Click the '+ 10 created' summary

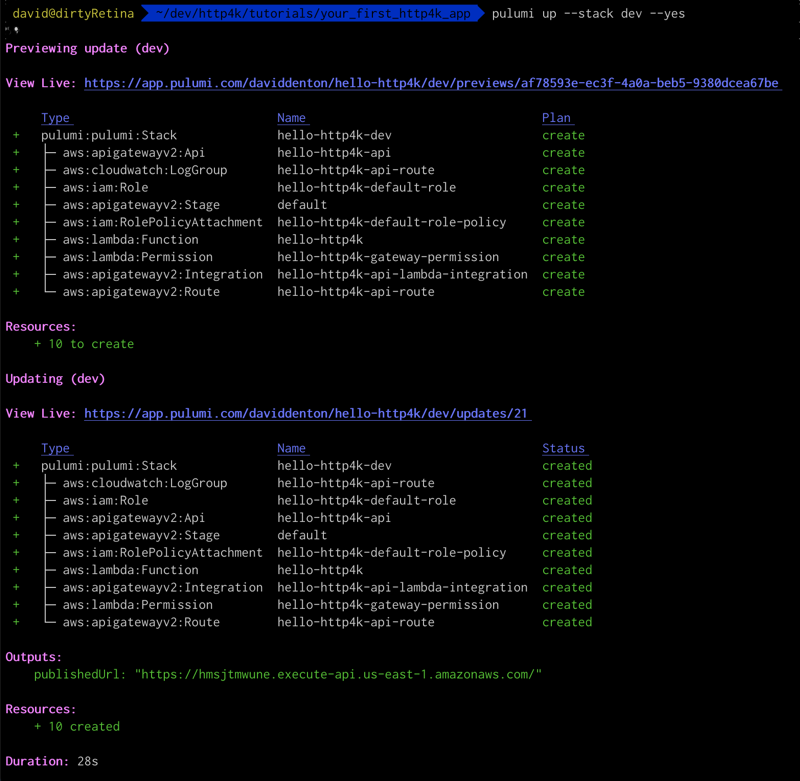(x=77, y=726)
